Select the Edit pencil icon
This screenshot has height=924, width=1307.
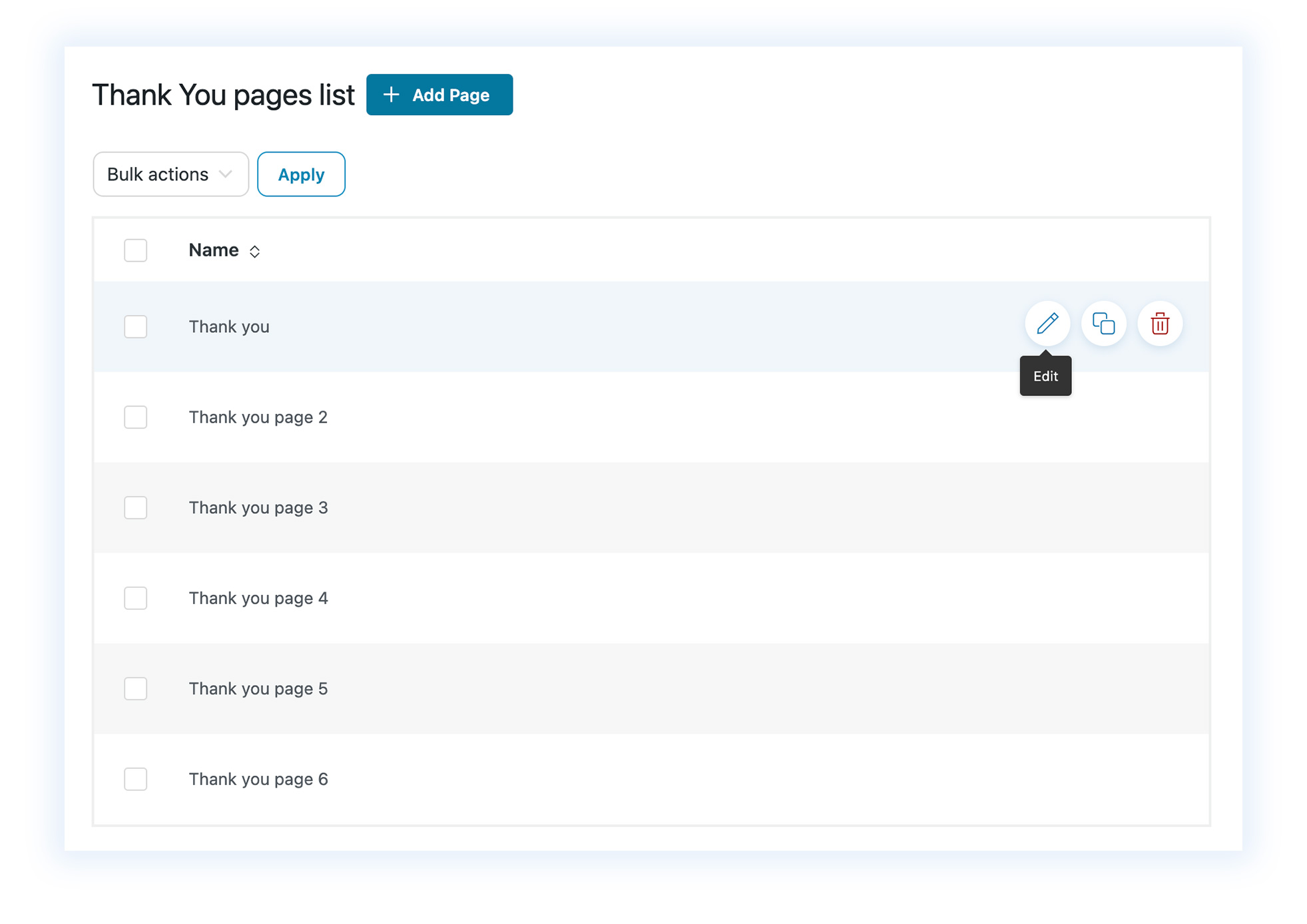[x=1047, y=324]
